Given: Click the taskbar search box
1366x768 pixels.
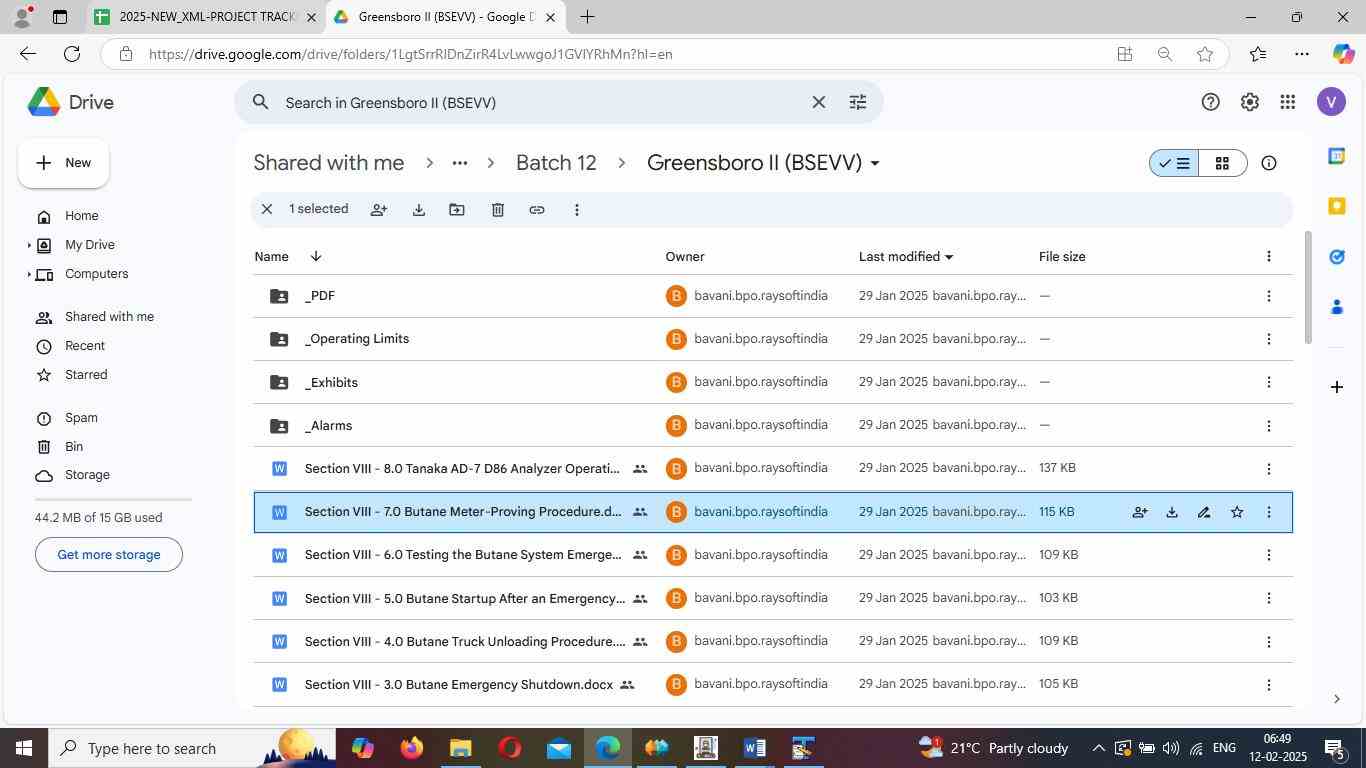Looking at the screenshot, I should coord(190,748).
